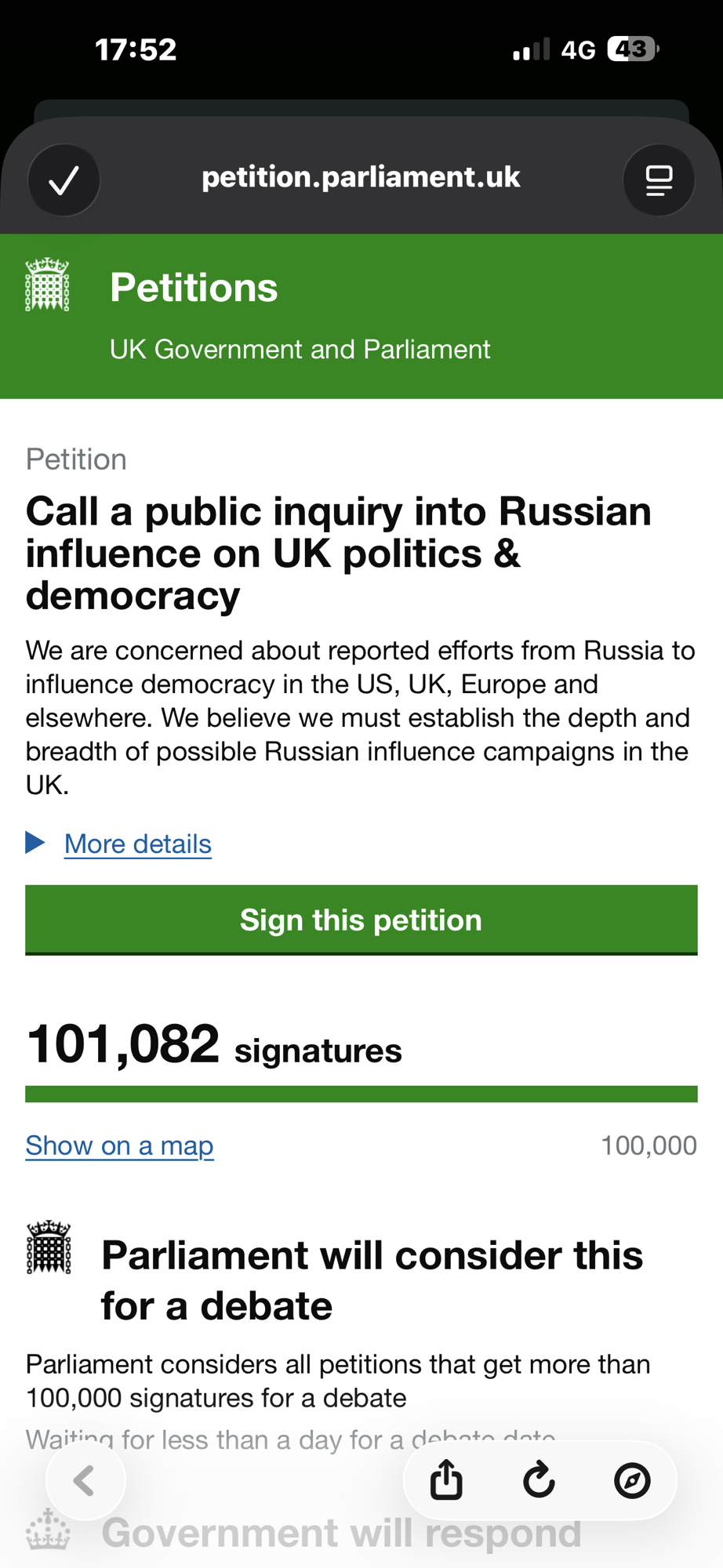
Task: Open the compass icon in bottom toolbar
Action: click(x=632, y=1480)
